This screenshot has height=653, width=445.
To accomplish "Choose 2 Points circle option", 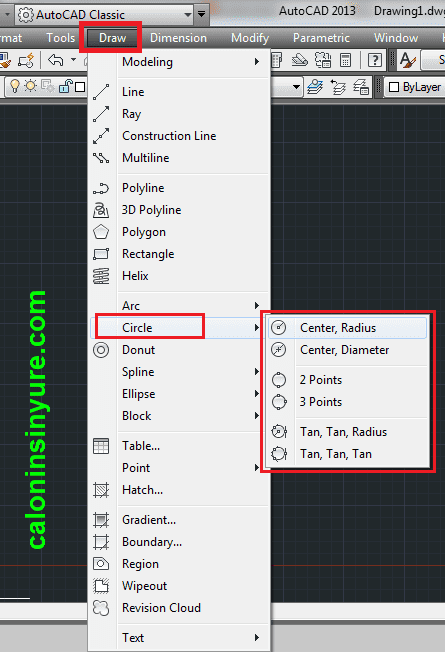I will tap(348, 380).
